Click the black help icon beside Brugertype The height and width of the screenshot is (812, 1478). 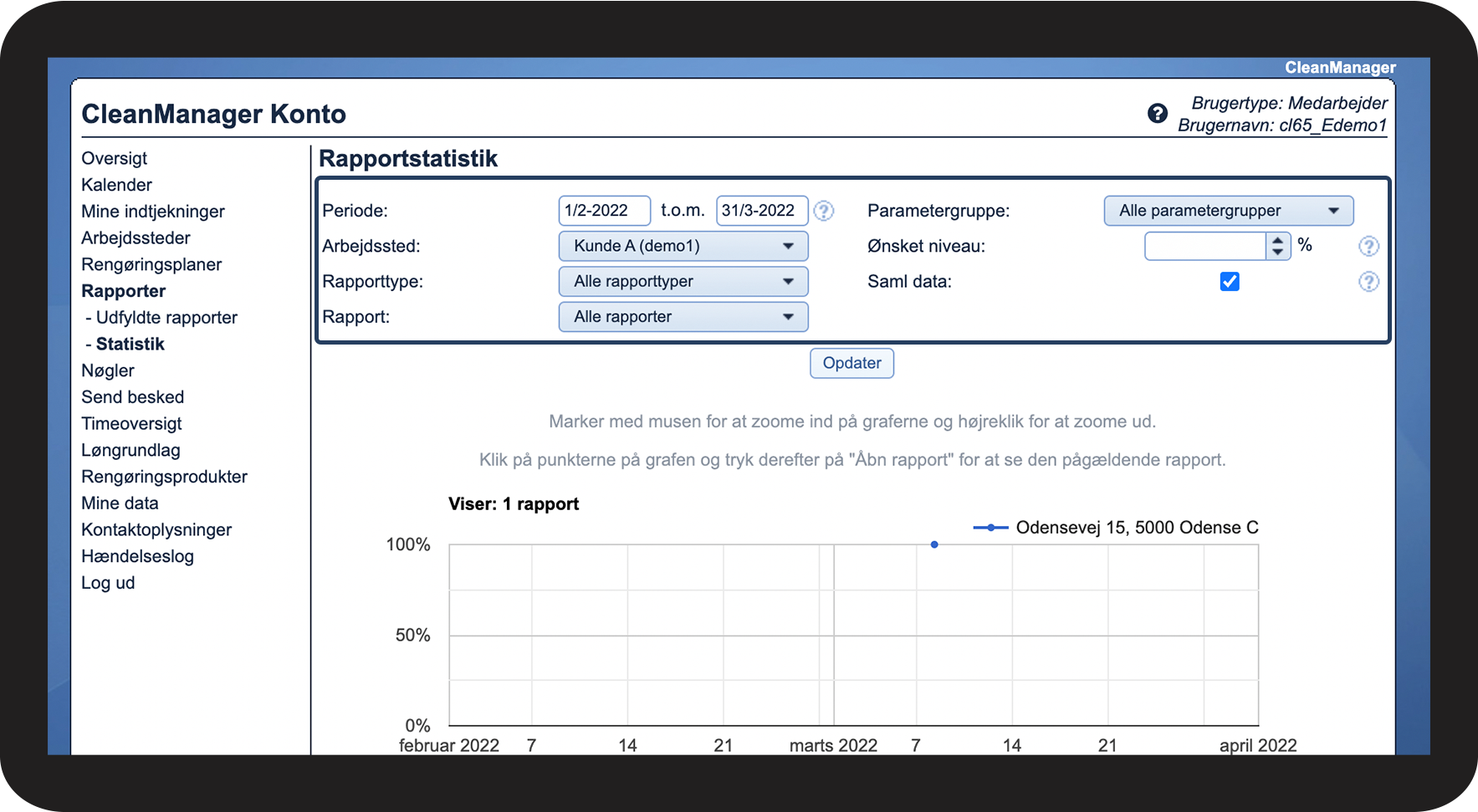(1158, 114)
